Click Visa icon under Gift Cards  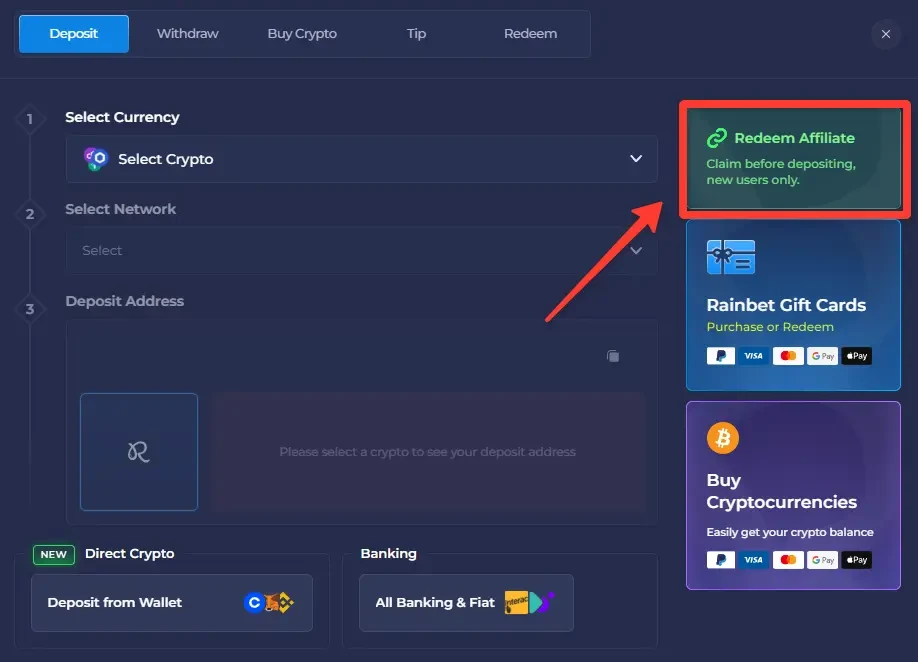[x=753, y=356]
